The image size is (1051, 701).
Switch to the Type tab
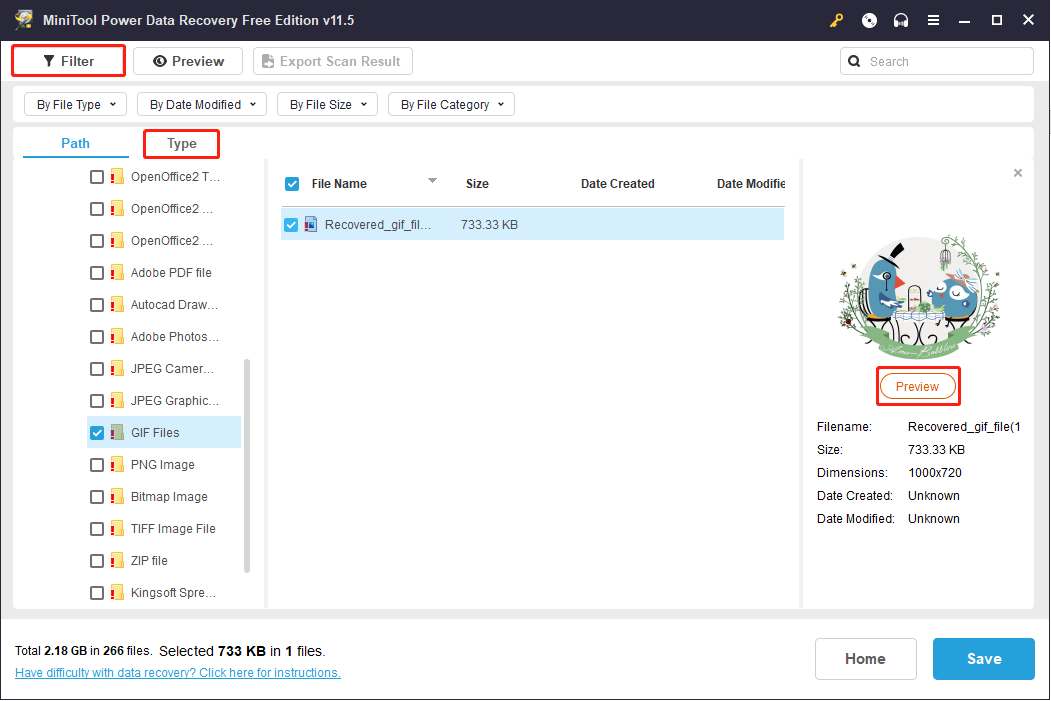182,143
